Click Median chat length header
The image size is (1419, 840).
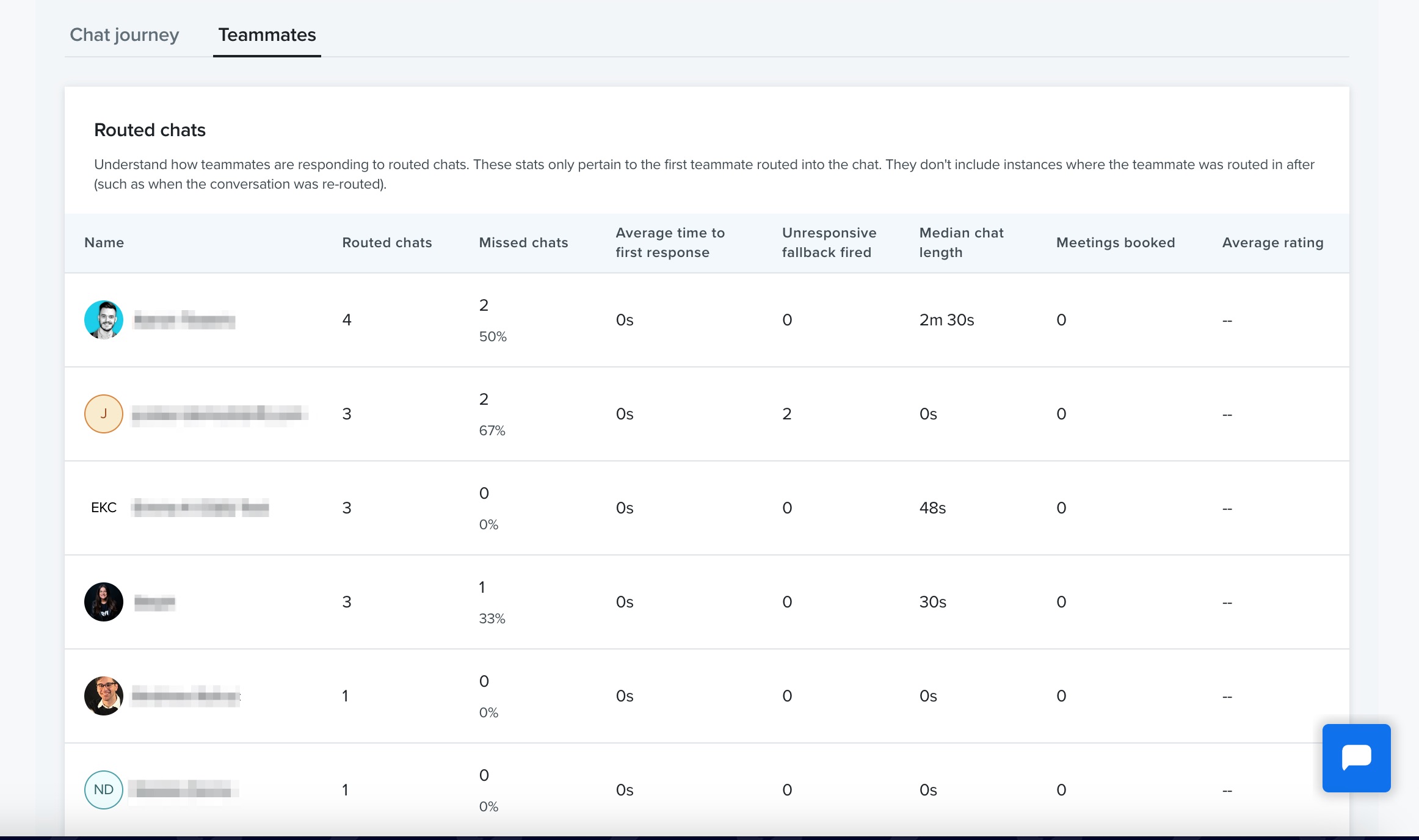tap(961, 242)
